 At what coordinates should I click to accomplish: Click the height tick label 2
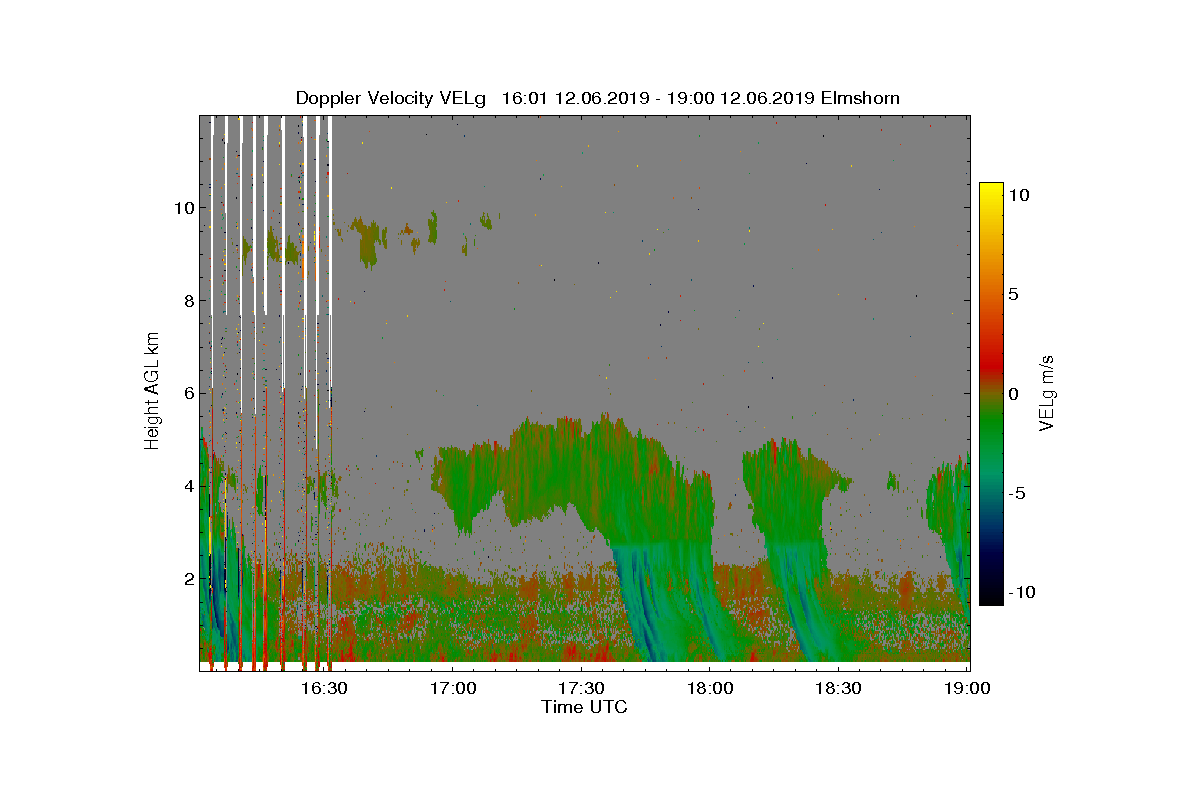click(187, 579)
